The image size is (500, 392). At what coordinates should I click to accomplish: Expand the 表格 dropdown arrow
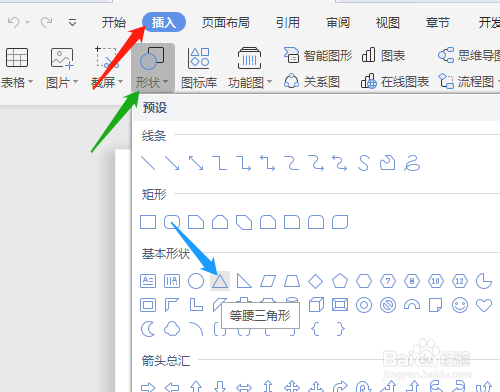pos(31,81)
